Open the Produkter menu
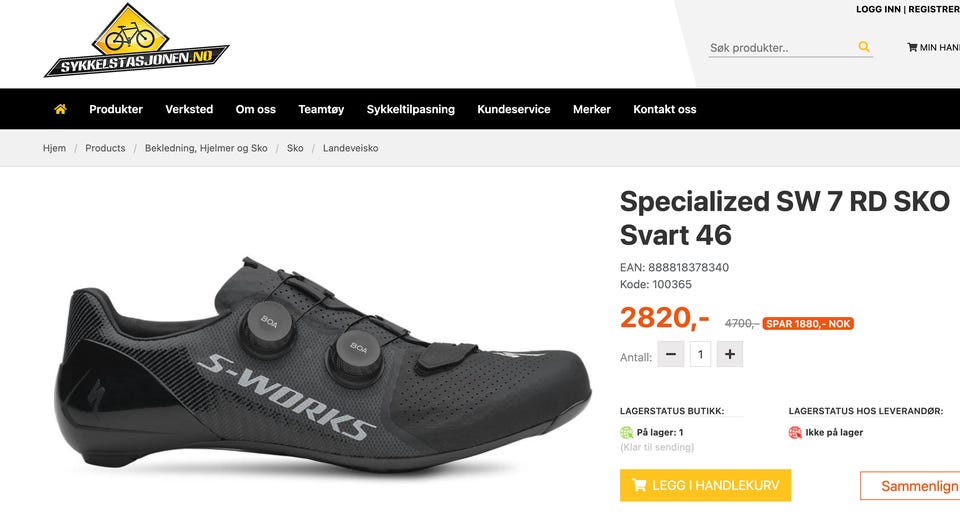This screenshot has height=512, width=960. pyautogui.click(x=116, y=109)
